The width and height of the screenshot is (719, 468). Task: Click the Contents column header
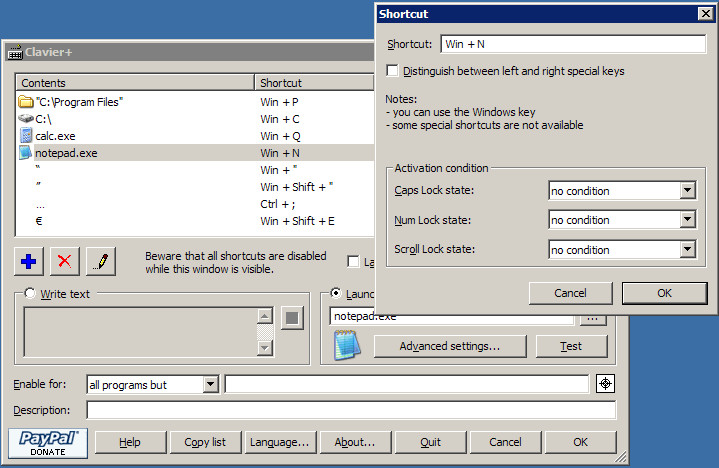tap(135, 83)
